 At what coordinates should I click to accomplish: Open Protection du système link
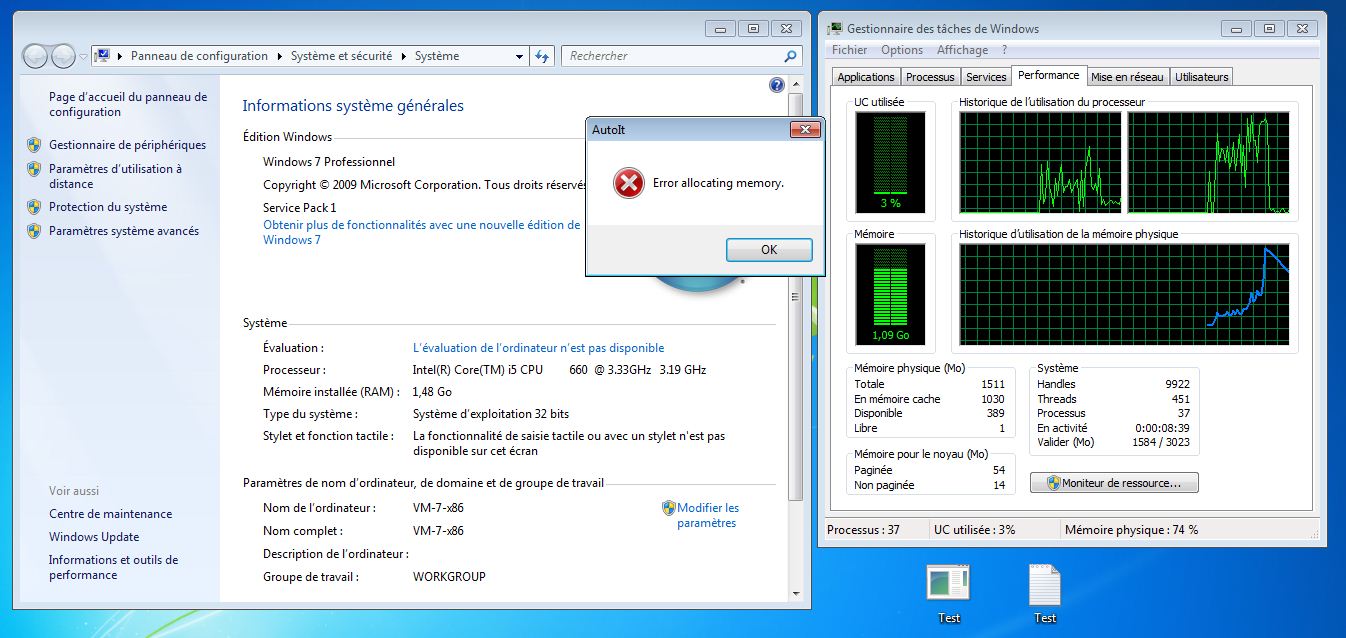[108, 207]
